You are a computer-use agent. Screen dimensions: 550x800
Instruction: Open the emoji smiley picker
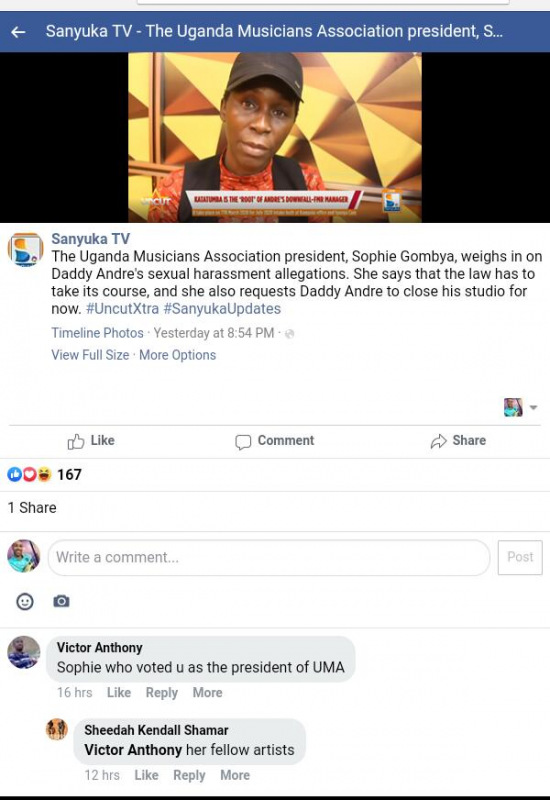[25, 602]
